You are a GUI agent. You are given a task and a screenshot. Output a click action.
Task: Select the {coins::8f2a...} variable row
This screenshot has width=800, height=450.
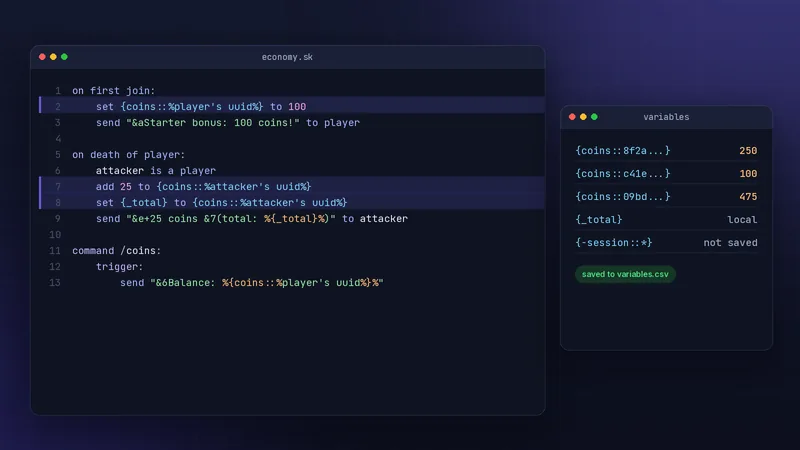(x=666, y=151)
